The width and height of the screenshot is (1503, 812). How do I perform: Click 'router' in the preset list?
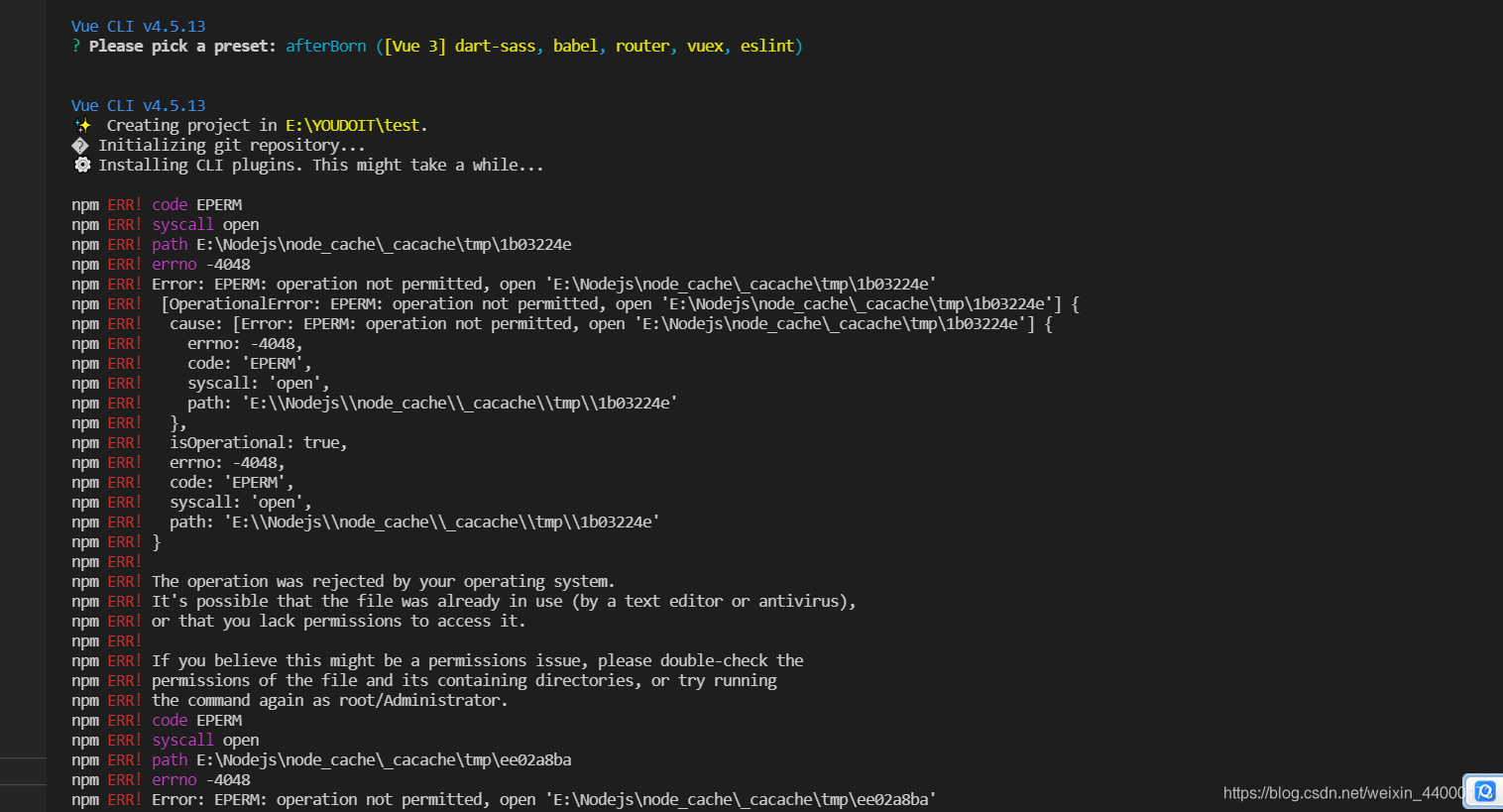[642, 46]
